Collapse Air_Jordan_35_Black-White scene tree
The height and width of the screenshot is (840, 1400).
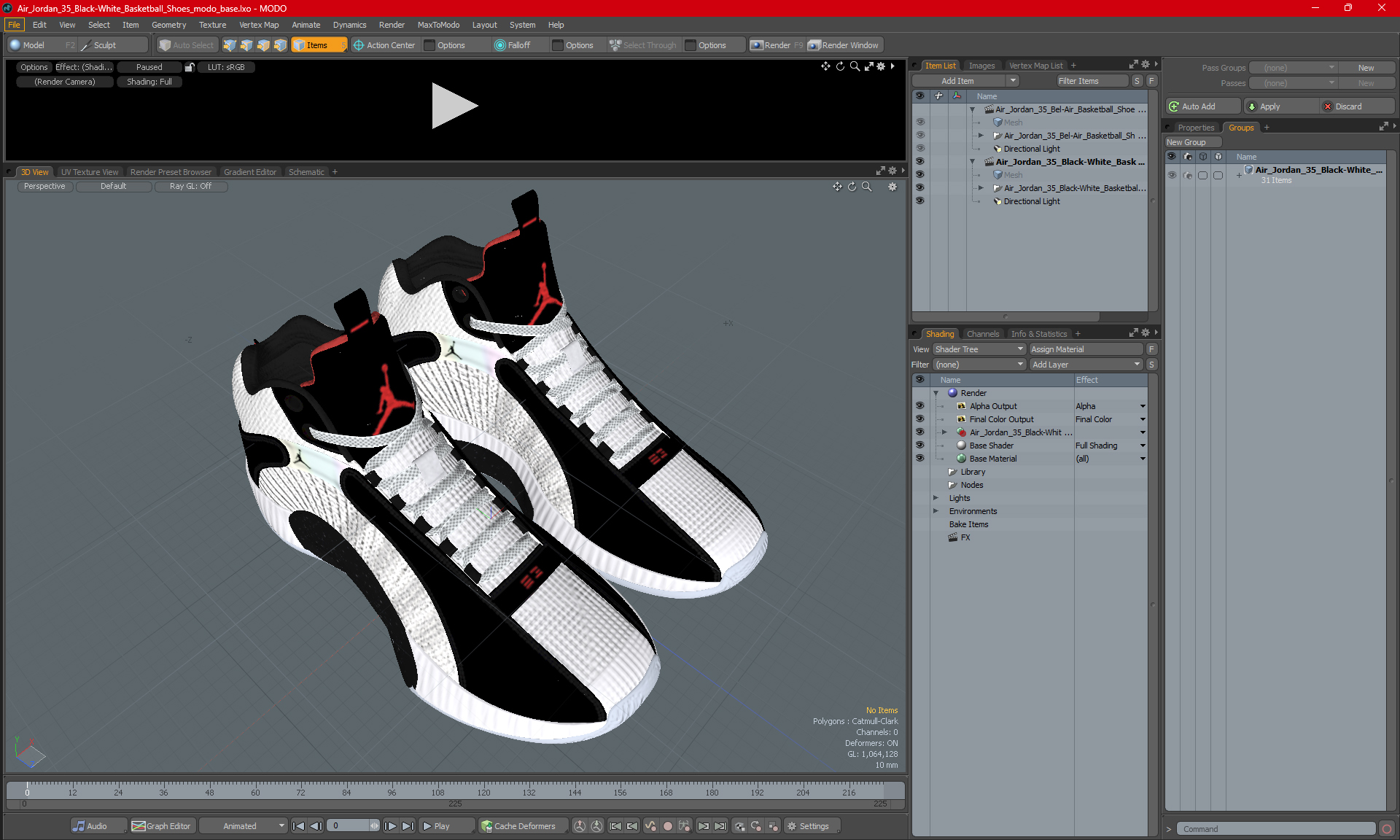(972, 162)
